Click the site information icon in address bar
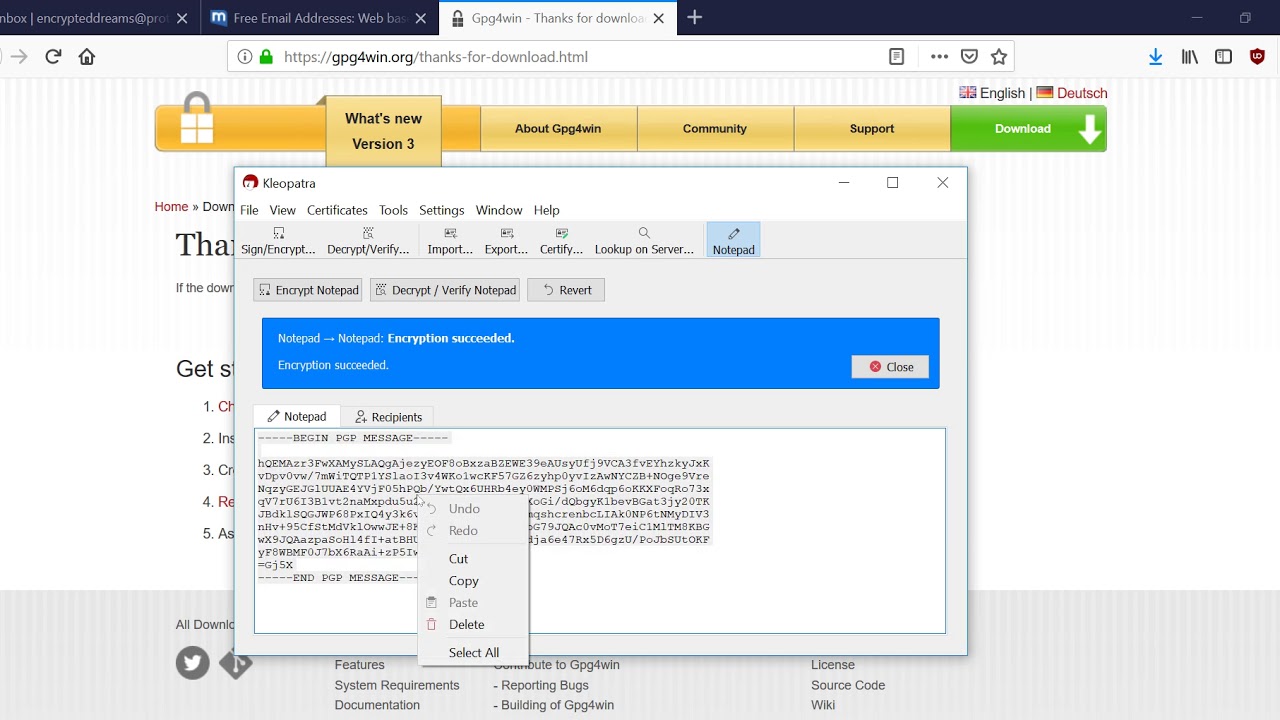This screenshot has height=720, width=1280. click(x=244, y=57)
